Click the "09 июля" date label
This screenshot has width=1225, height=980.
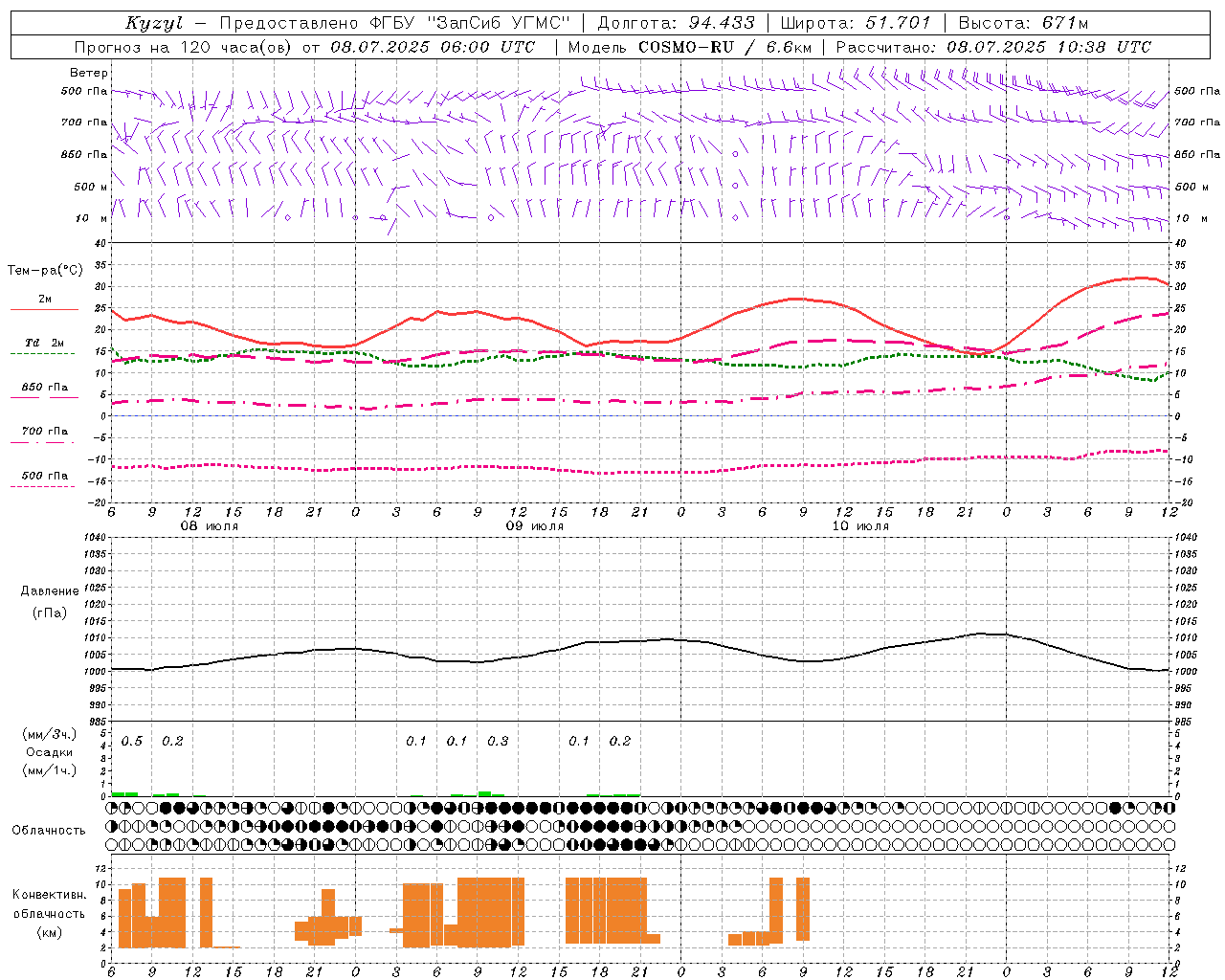[x=535, y=526]
